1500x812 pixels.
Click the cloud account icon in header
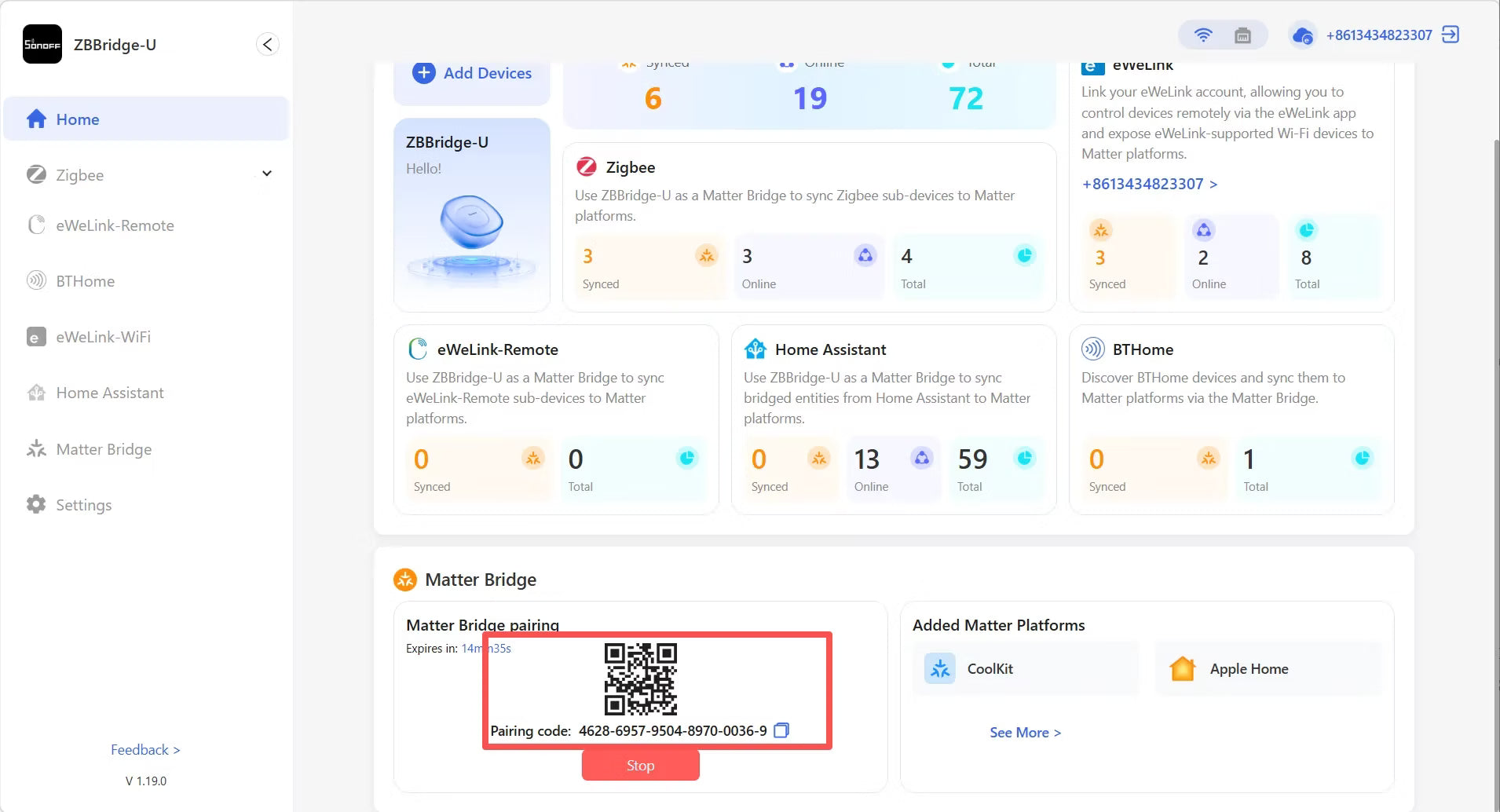(1302, 35)
